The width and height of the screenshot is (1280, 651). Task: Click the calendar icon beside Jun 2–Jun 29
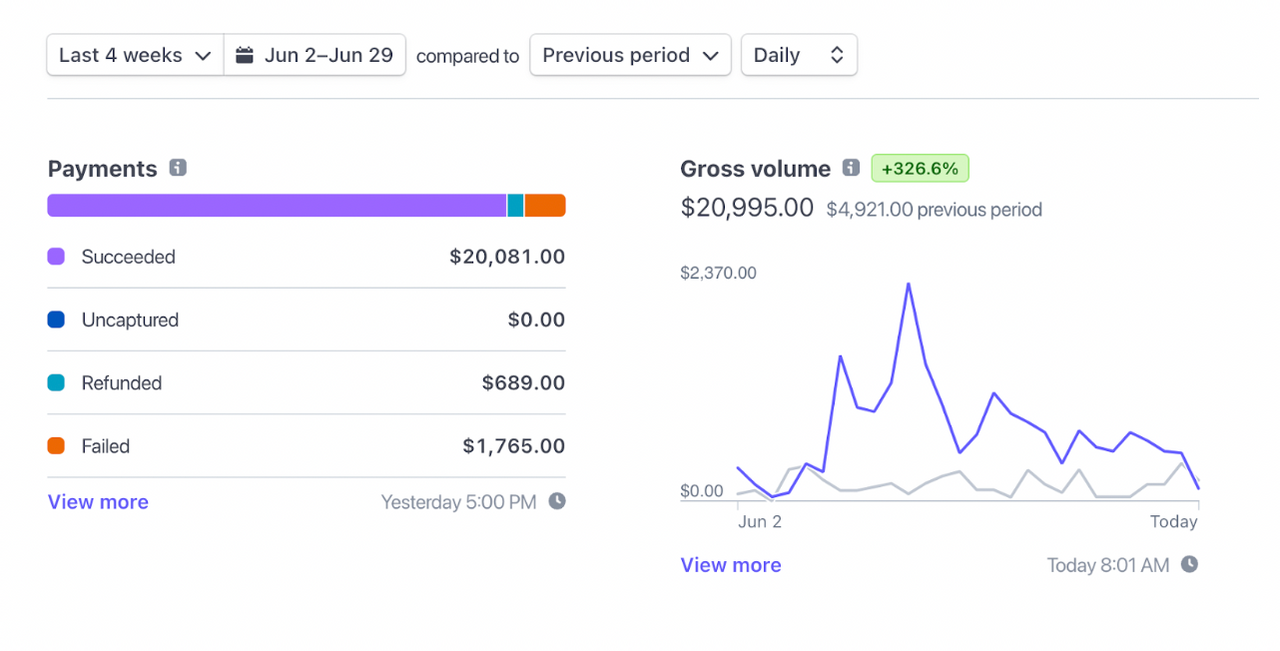coord(242,55)
